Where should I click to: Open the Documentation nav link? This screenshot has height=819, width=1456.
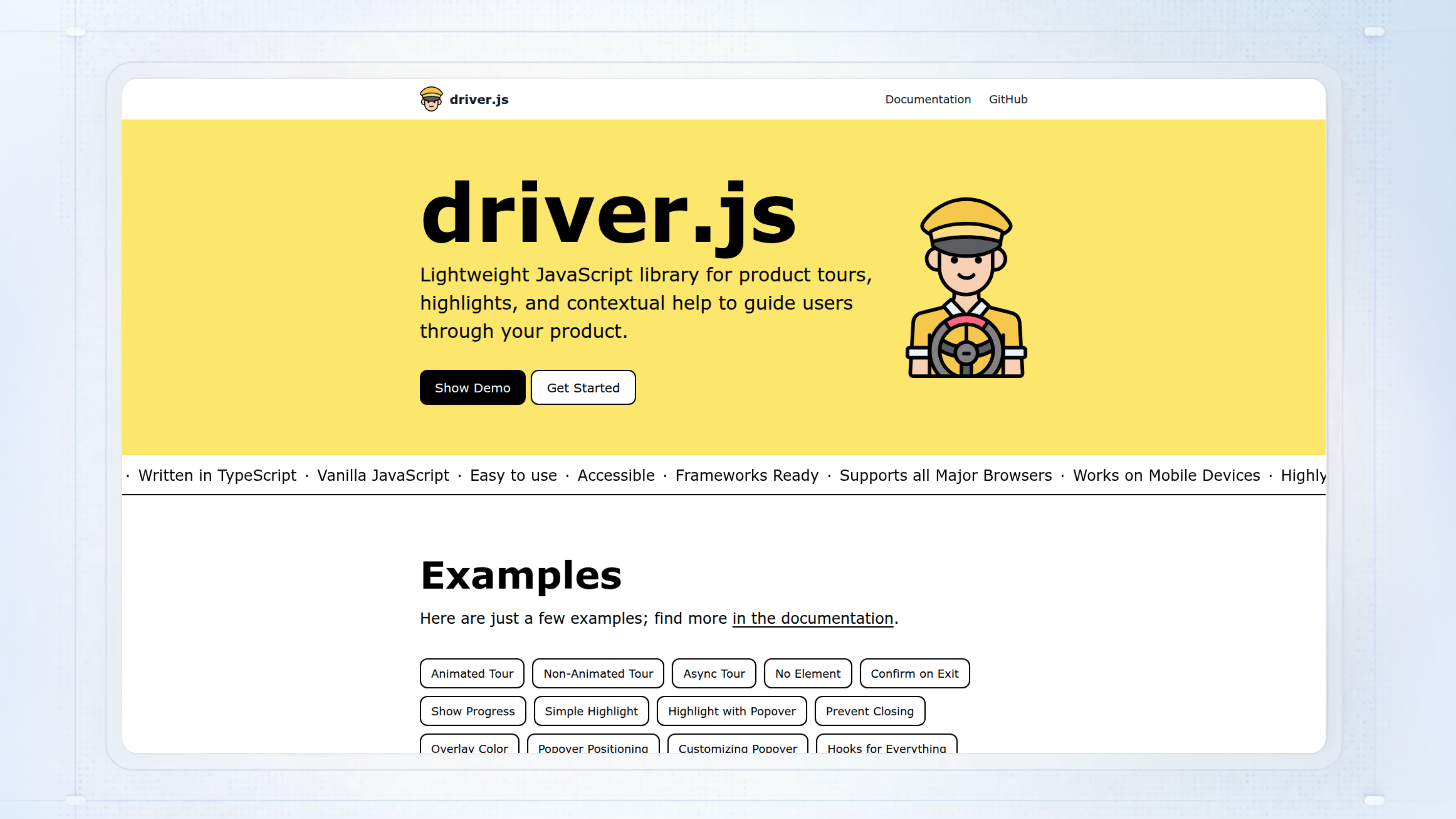[927, 99]
